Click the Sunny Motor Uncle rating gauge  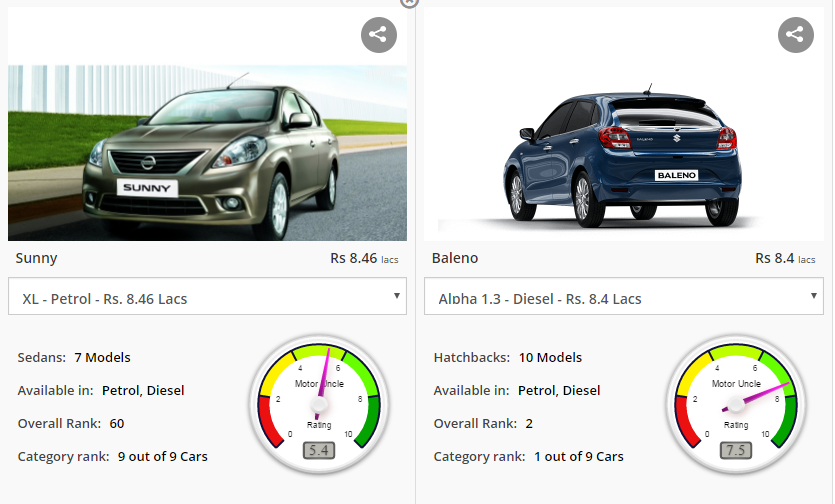[319, 404]
